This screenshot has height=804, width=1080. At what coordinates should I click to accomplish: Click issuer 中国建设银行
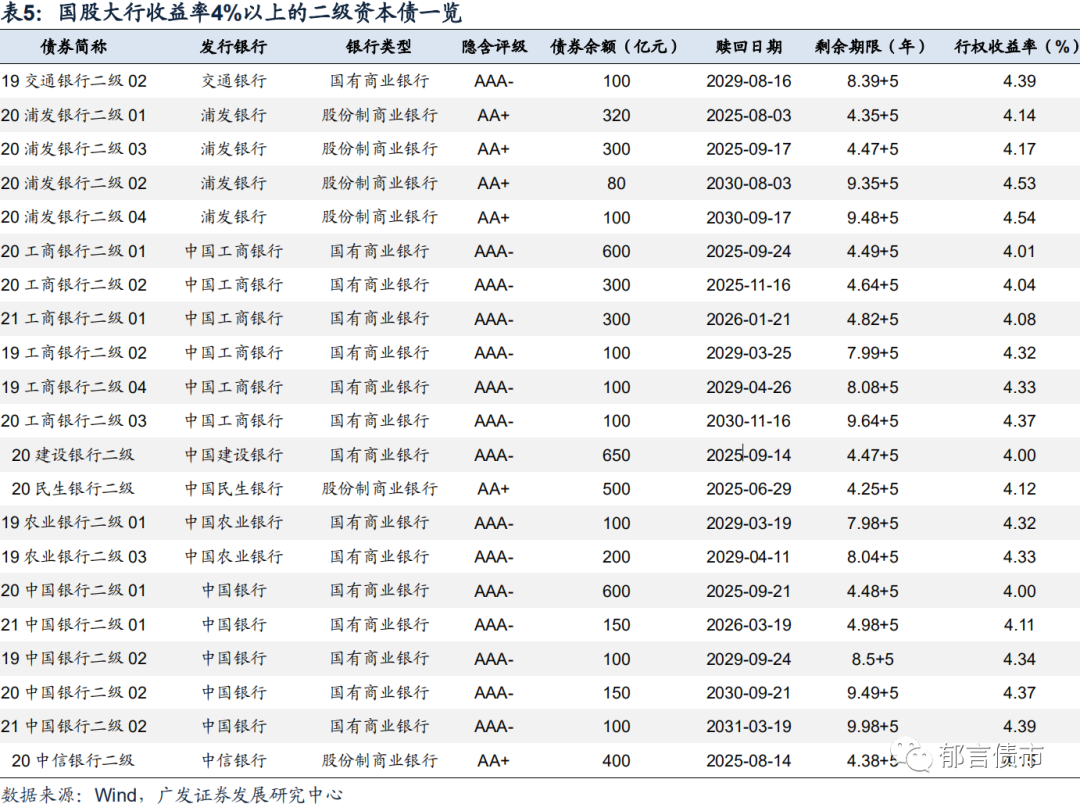pos(233,455)
